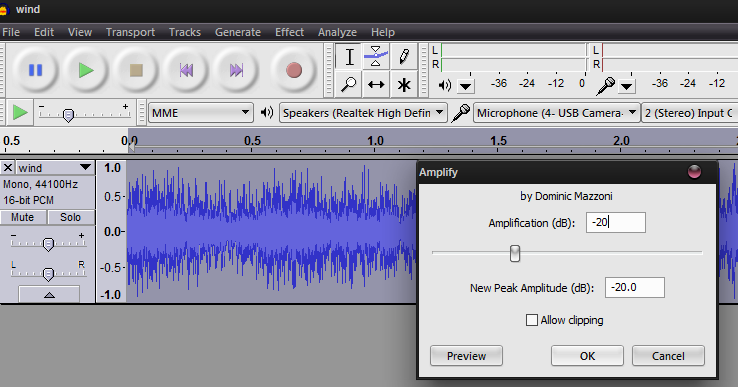Click the wind track pan slider

[x=48, y=274]
